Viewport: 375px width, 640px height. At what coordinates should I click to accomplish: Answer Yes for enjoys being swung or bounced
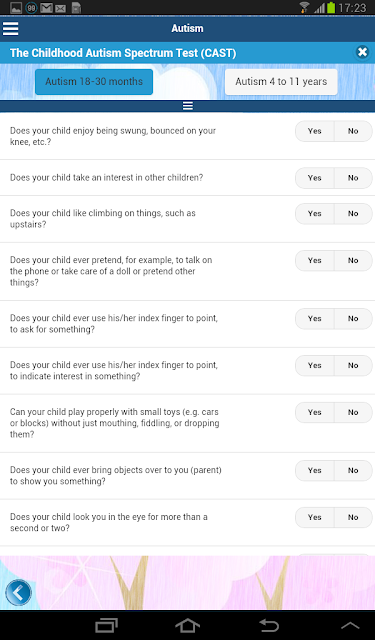[x=315, y=131]
